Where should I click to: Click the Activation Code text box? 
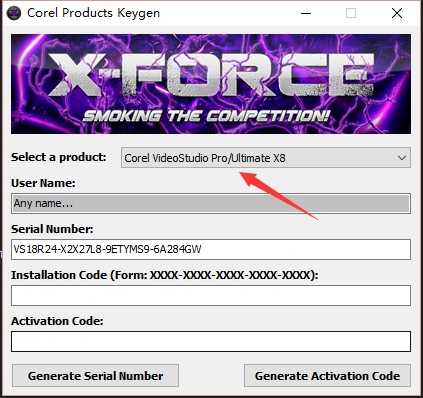coord(211,341)
